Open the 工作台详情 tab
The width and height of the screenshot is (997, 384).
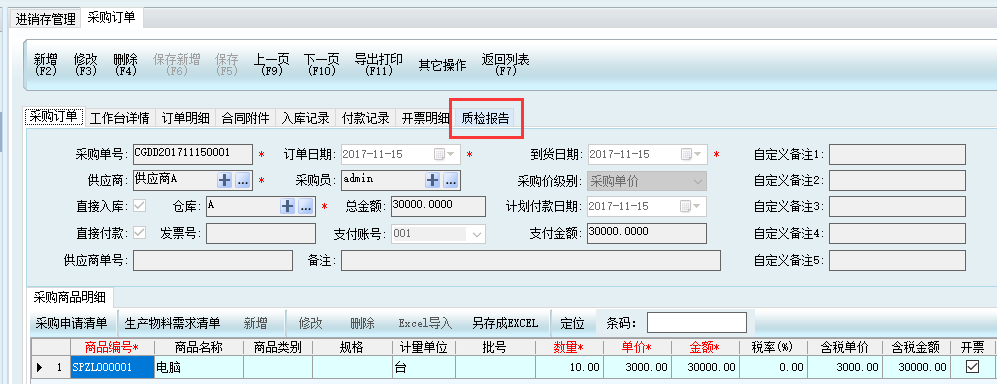point(120,118)
